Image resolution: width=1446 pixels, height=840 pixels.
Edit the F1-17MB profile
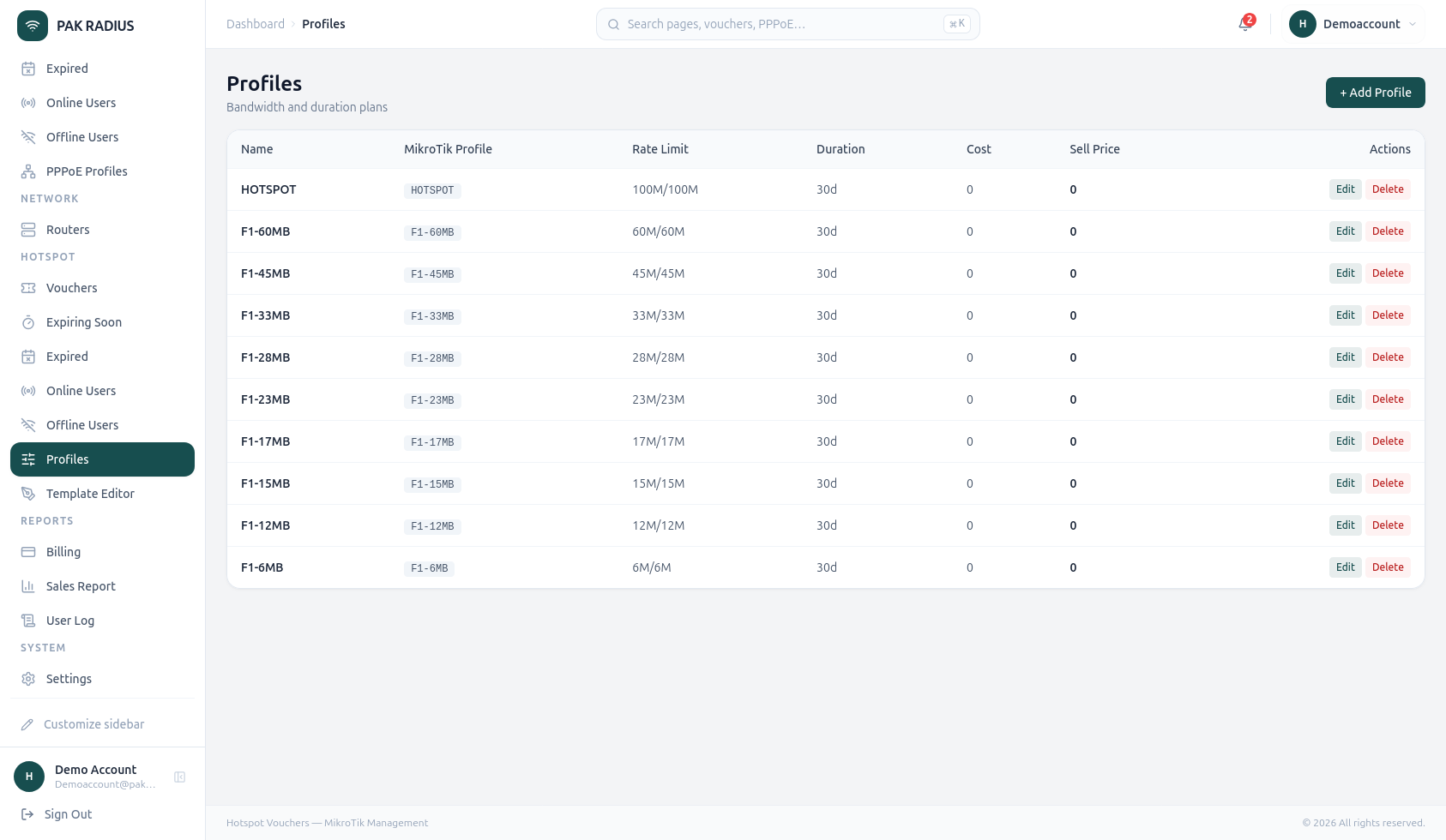[x=1346, y=441]
